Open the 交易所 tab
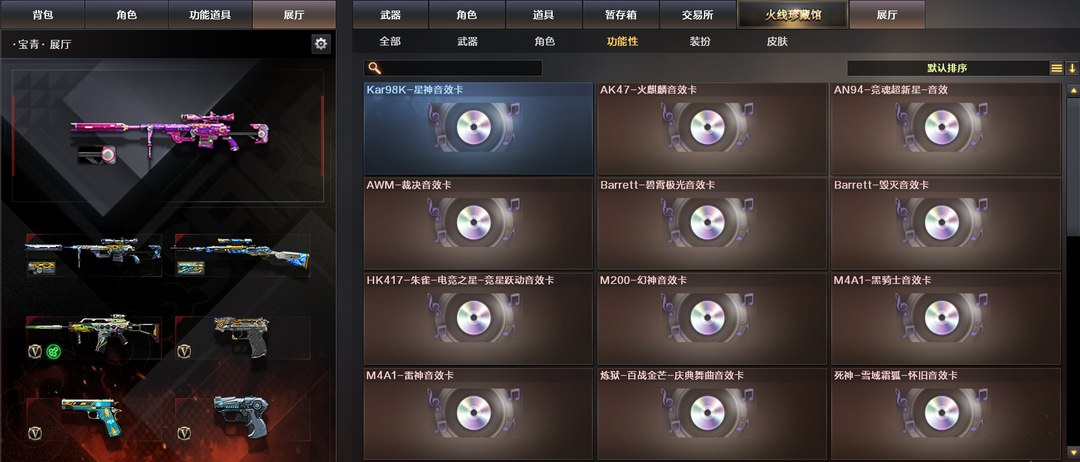 [x=697, y=14]
